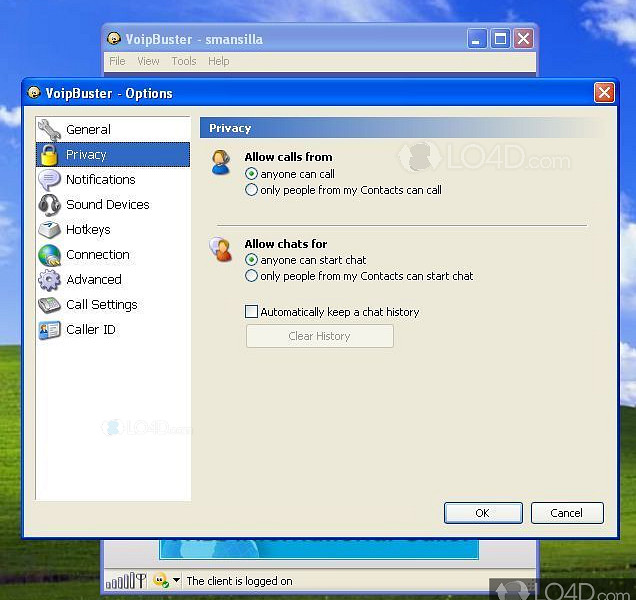
Task: Click the 'Allow calls from' heading
Action: 288,157
